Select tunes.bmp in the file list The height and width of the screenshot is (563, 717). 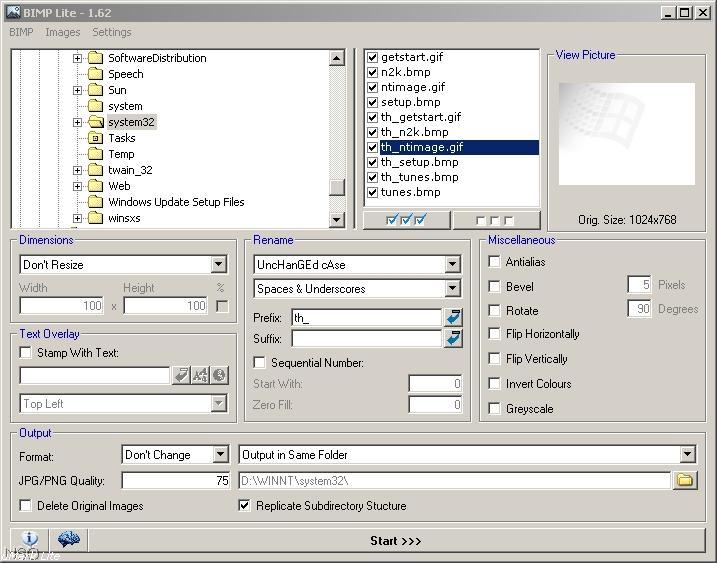click(x=410, y=192)
